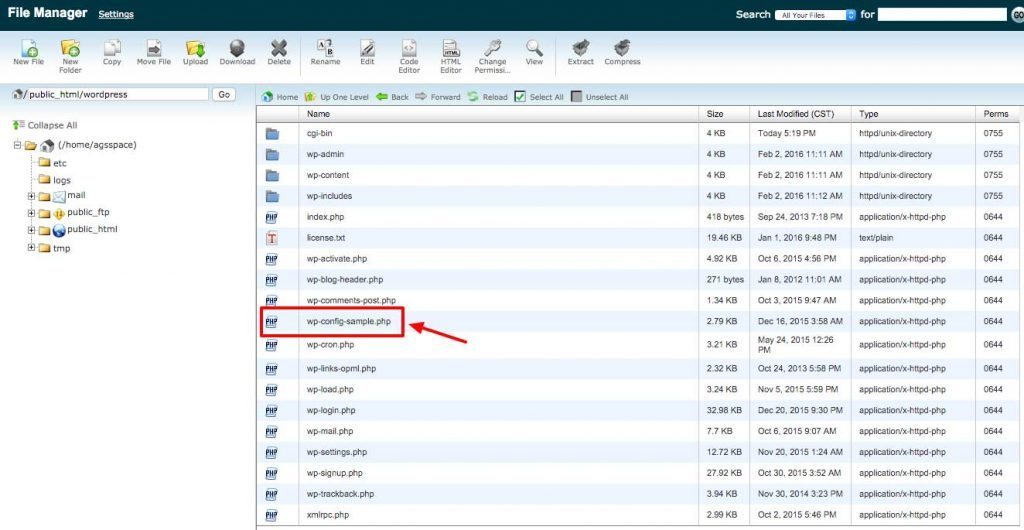Open the Upload tool
Image resolution: width=1024 pixels, height=530 pixels.
(195, 52)
